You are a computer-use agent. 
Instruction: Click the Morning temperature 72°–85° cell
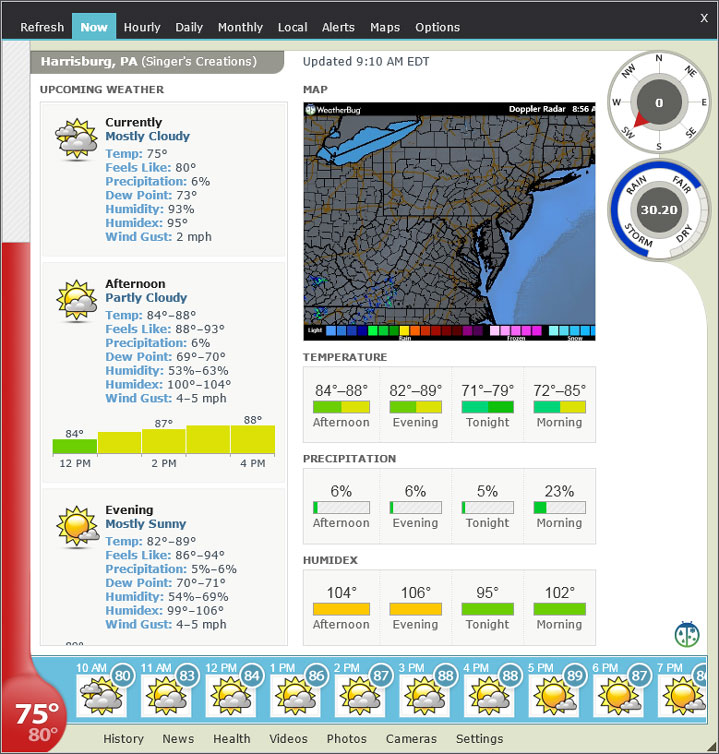tap(559, 405)
